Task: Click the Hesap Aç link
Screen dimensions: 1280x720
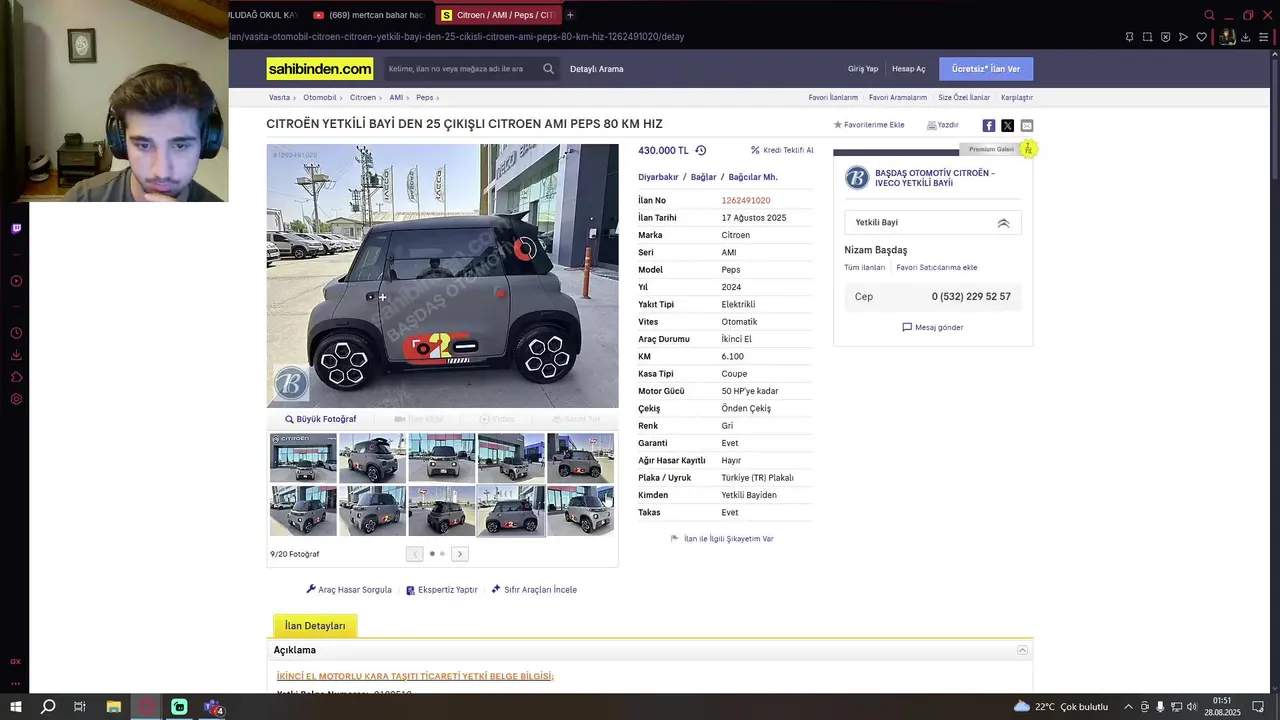Action: [909, 69]
